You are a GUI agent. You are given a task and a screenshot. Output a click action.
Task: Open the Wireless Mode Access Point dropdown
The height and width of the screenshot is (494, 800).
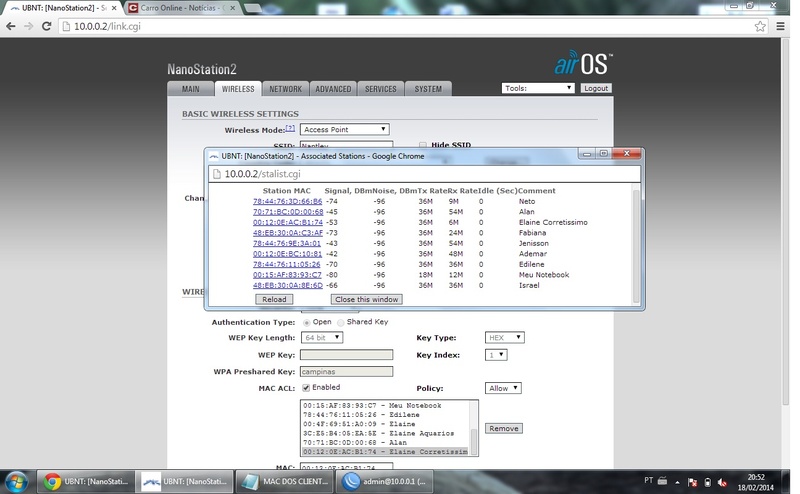pos(345,130)
